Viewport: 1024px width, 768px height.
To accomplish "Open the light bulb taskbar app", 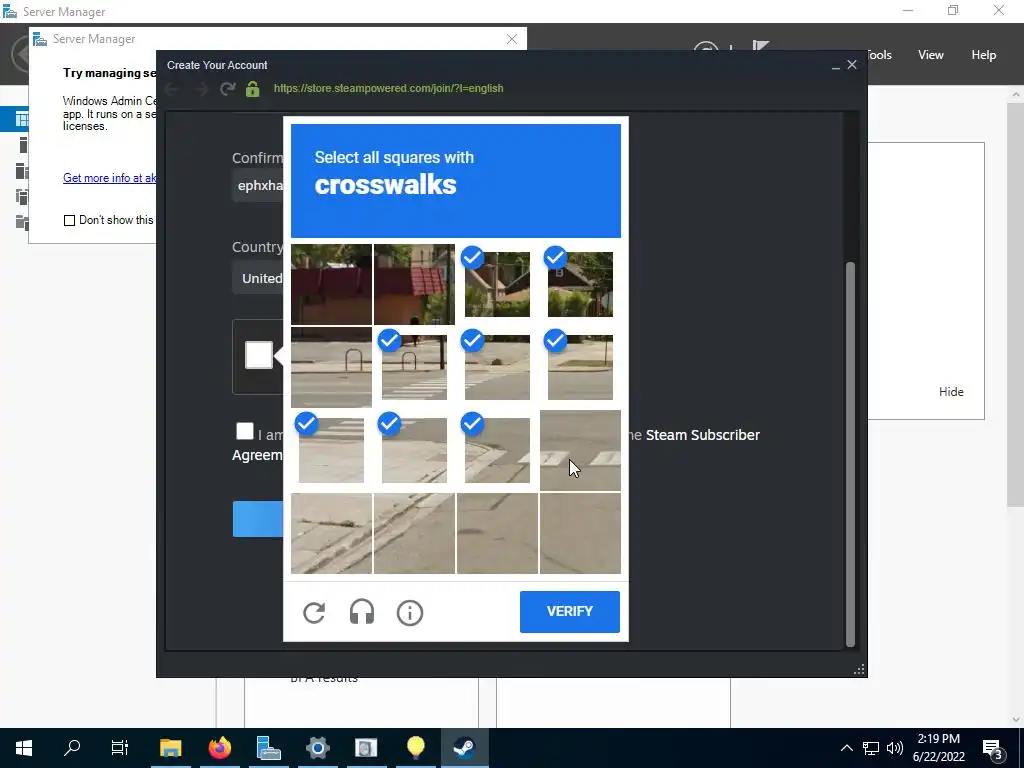I will point(415,748).
